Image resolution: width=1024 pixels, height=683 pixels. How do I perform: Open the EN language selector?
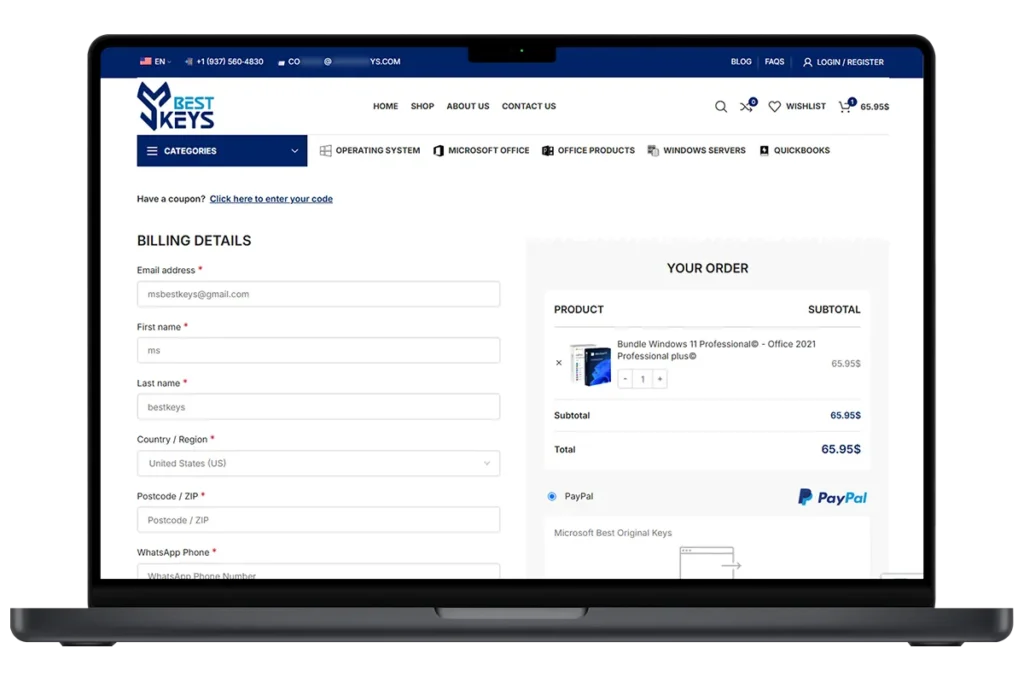(x=155, y=62)
